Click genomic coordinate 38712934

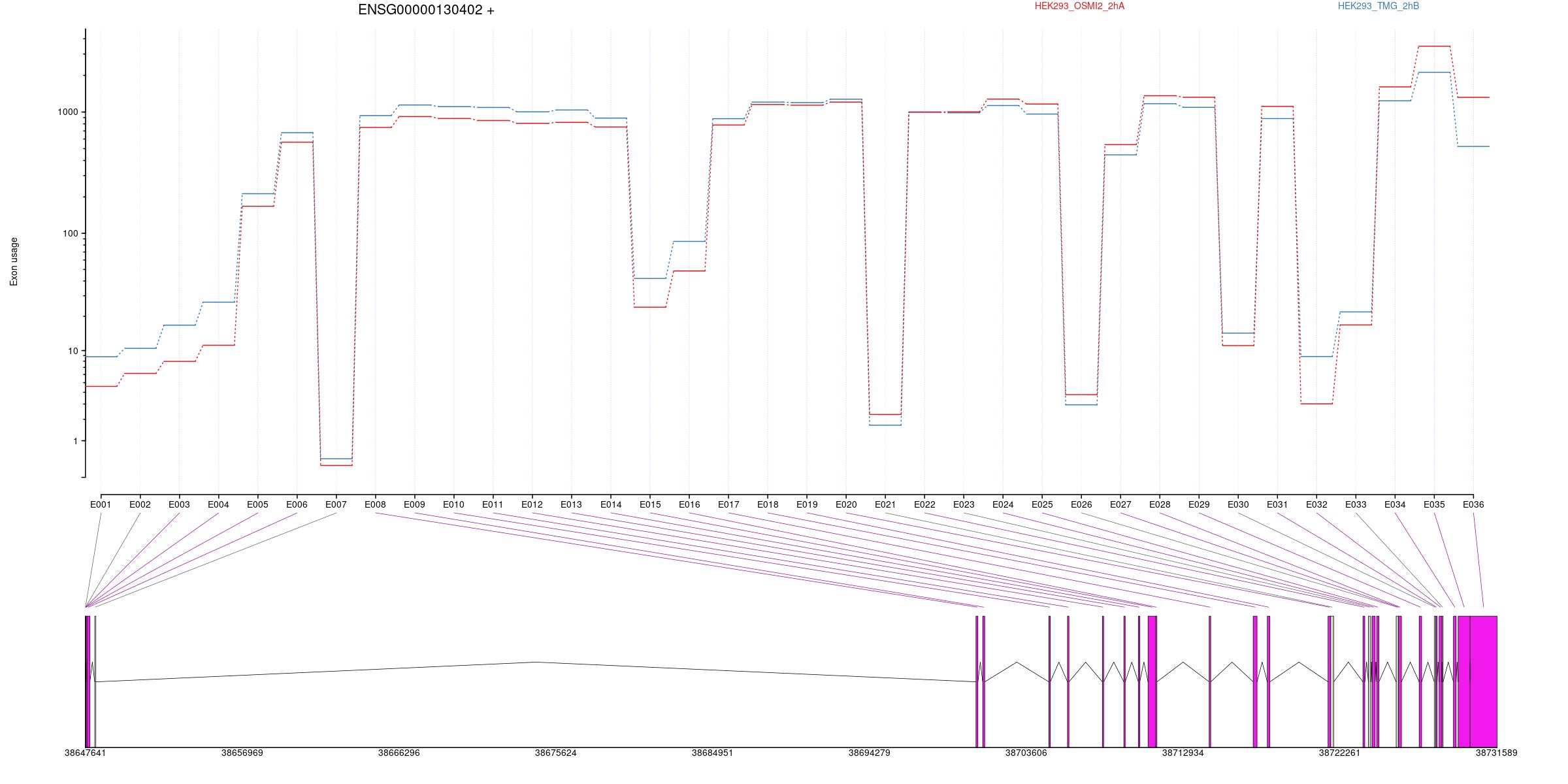coord(1183,753)
